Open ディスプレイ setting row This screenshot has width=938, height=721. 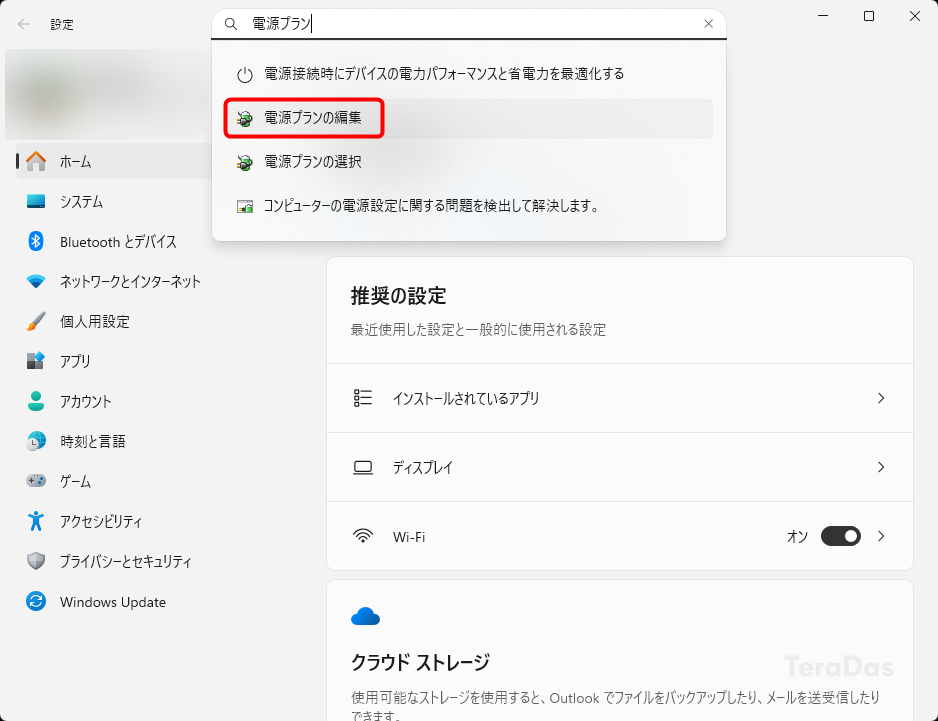(x=620, y=467)
